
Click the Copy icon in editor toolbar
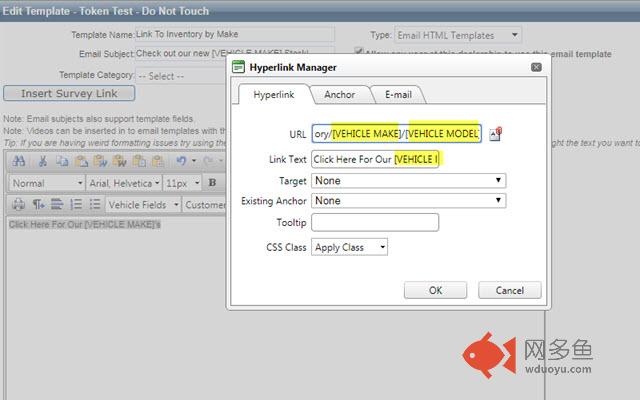(x=62, y=161)
